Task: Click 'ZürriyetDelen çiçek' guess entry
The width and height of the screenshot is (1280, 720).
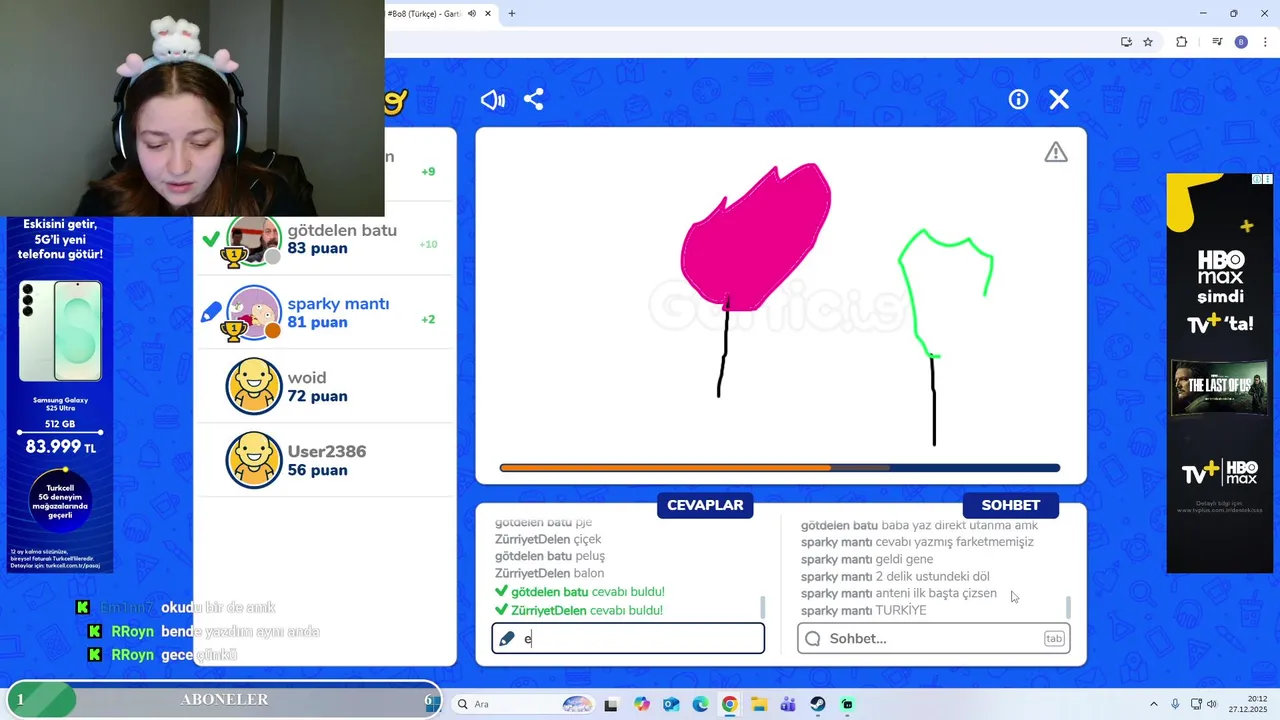Action: pyautogui.click(x=548, y=539)
